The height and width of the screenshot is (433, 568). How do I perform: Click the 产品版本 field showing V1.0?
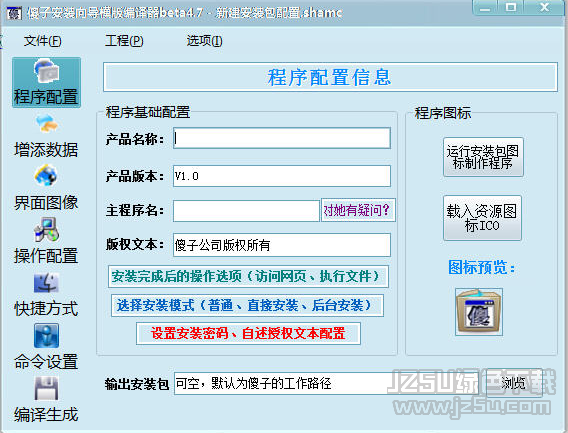(x=282, y=176)
